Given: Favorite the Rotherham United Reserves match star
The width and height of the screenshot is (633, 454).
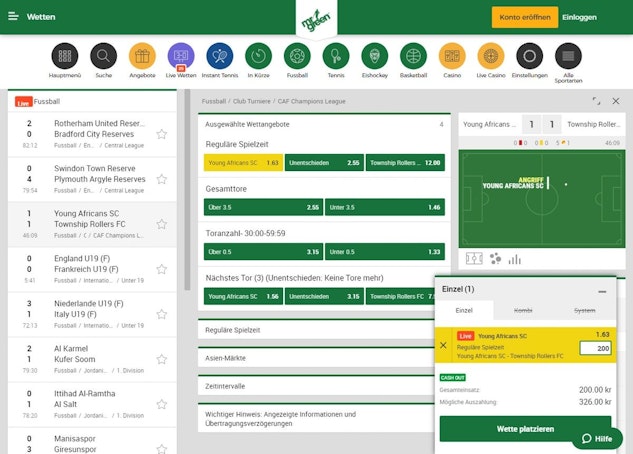Looking at the screenshot, I should pos(162,134).
